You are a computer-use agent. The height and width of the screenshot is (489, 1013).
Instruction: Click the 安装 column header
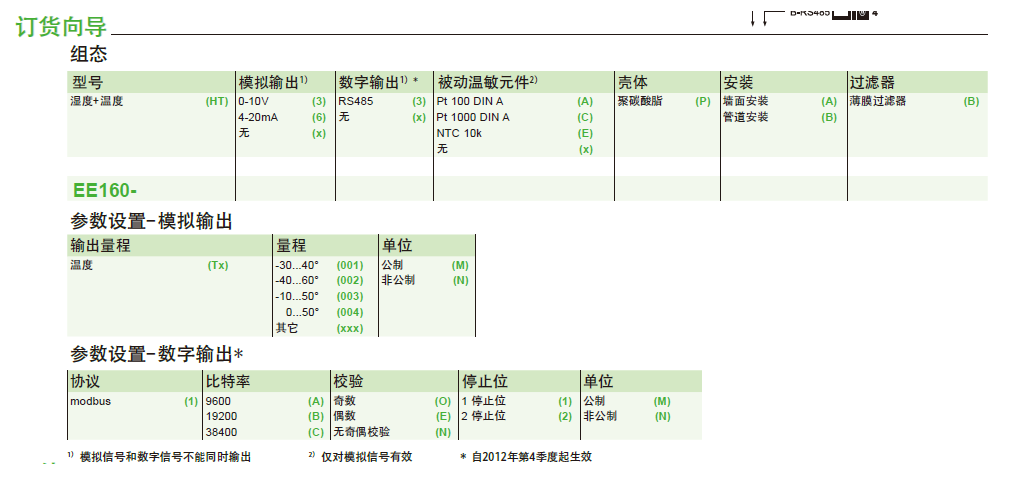pos(738,82)
